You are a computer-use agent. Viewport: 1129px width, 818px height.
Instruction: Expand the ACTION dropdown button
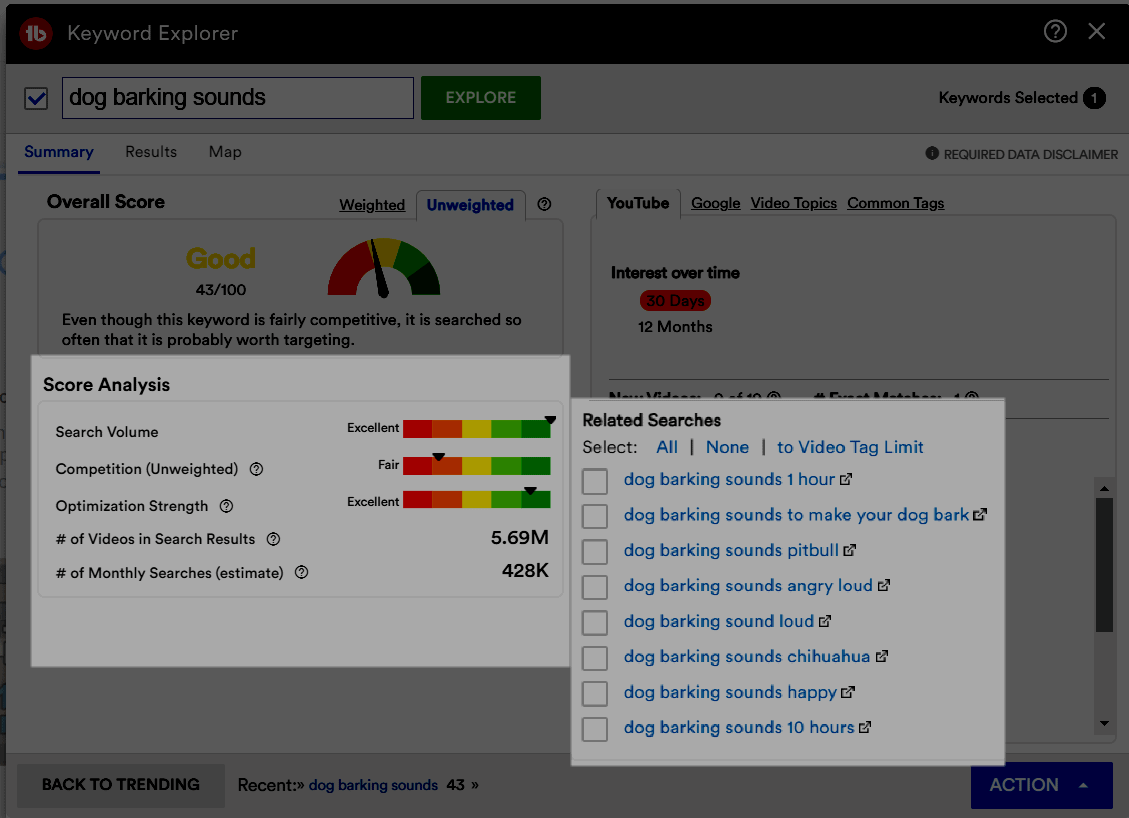coord(1041,785)
